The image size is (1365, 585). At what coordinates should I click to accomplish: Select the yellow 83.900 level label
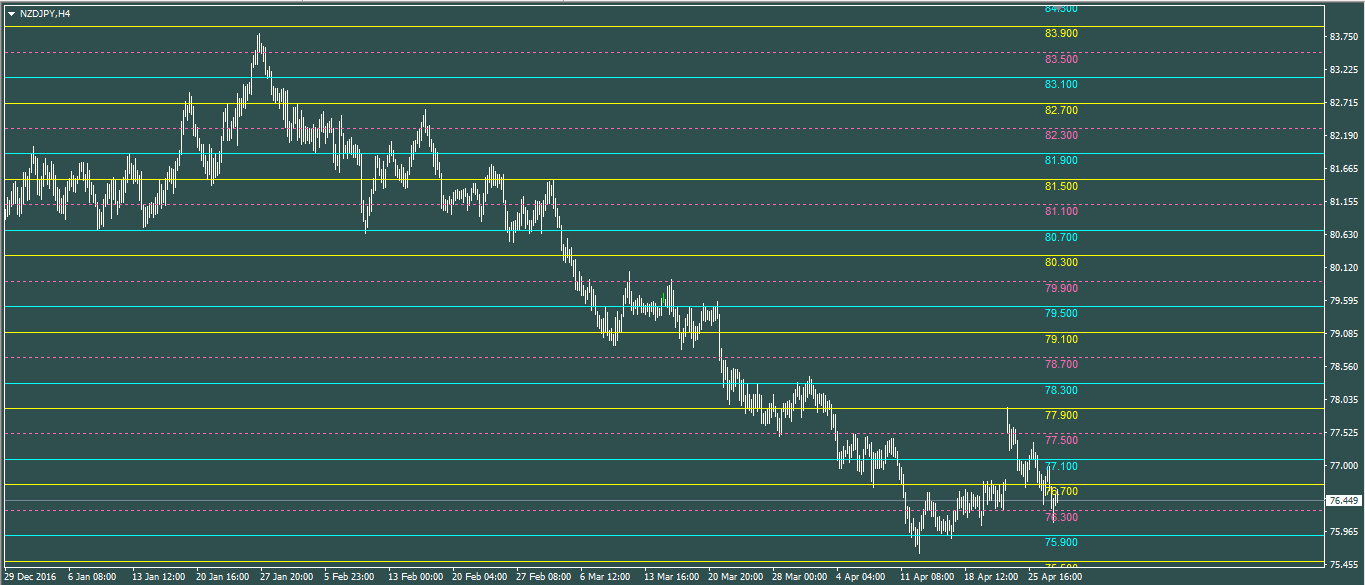pyautogui.click(x=1061, y=34)
